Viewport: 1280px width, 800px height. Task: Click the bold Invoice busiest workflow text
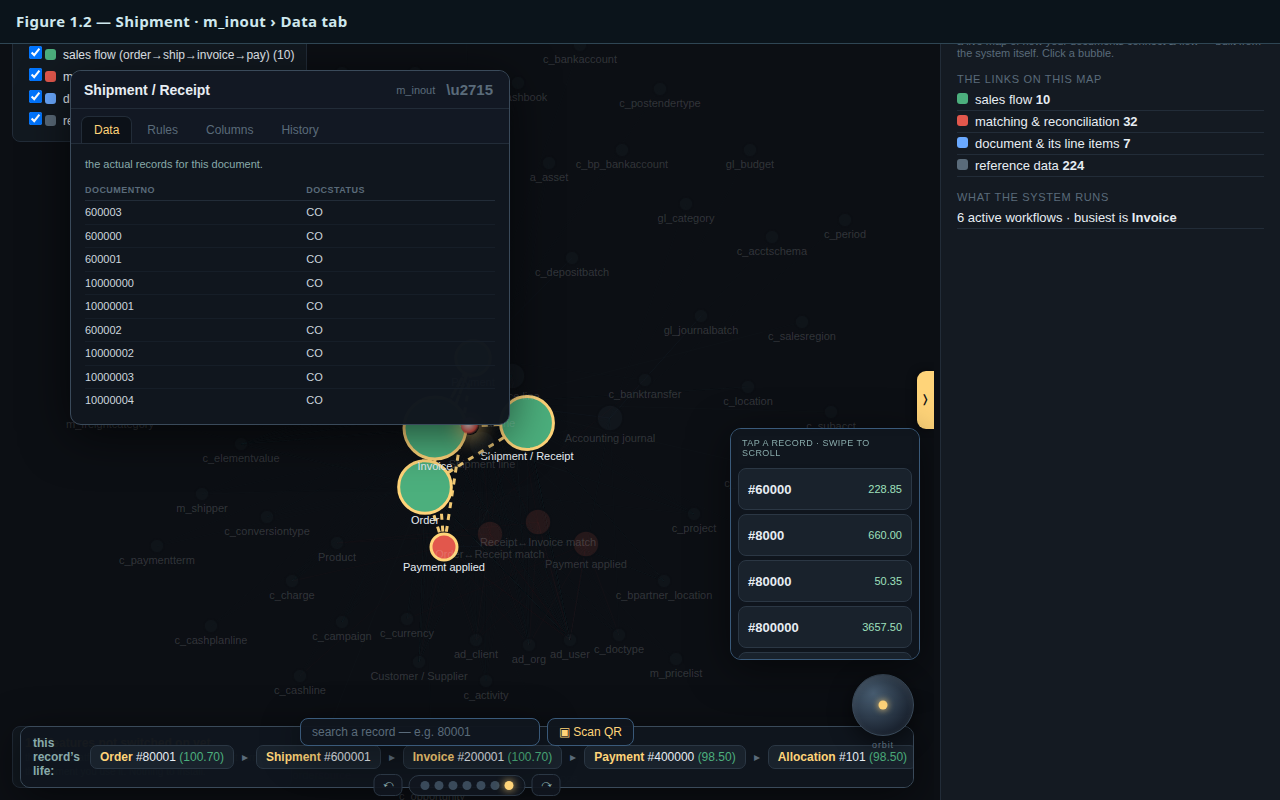point(1154,217)
